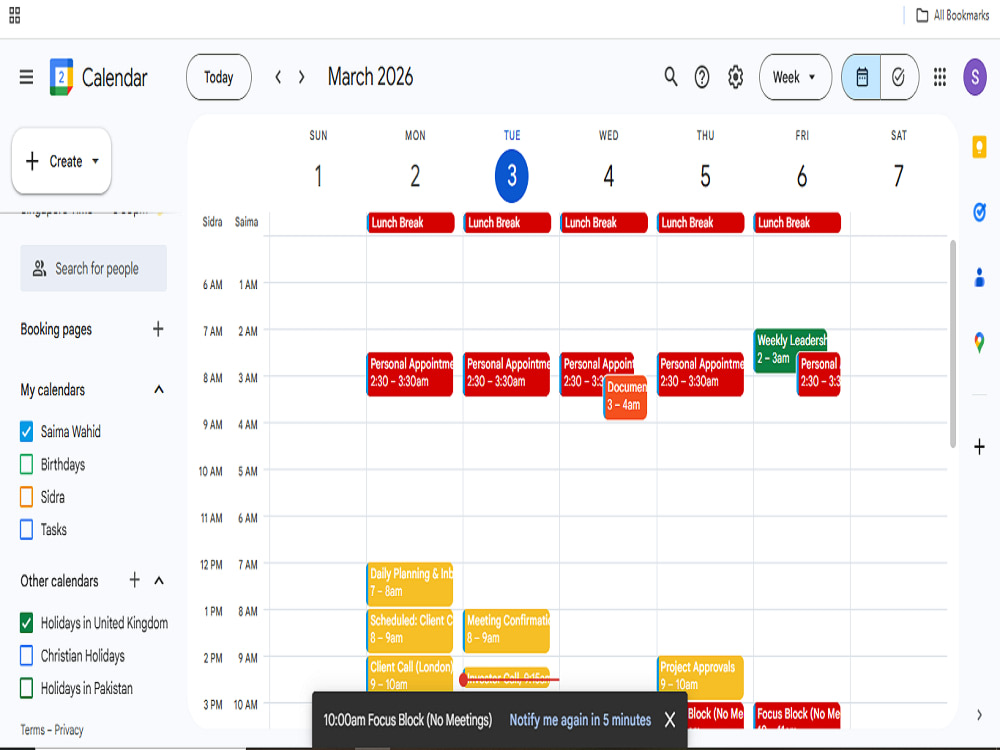The image size is (1000, 750).
Task: Dismiss the Focus Block notification
Action: [x=670, y=720]
